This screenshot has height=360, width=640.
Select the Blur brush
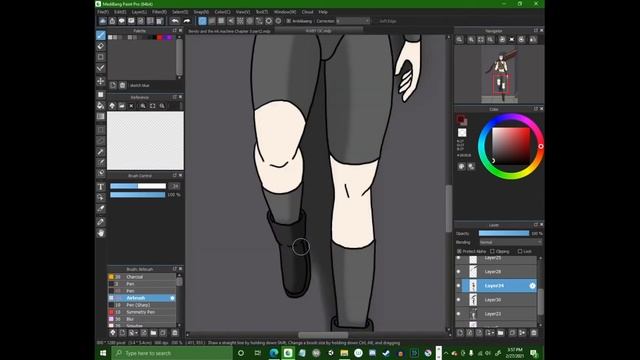click(142, 319)
